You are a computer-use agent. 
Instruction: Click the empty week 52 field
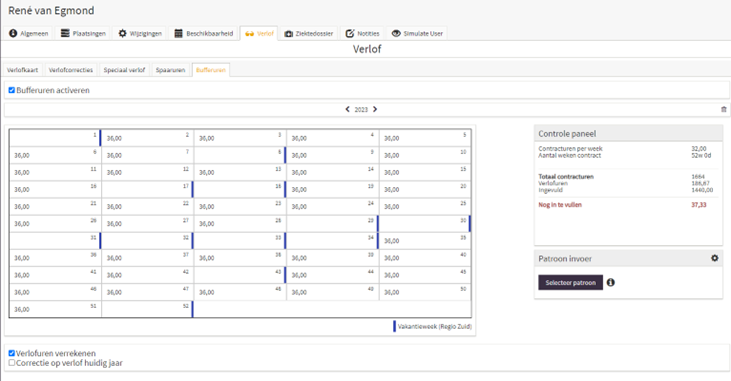tap(147, 309)
